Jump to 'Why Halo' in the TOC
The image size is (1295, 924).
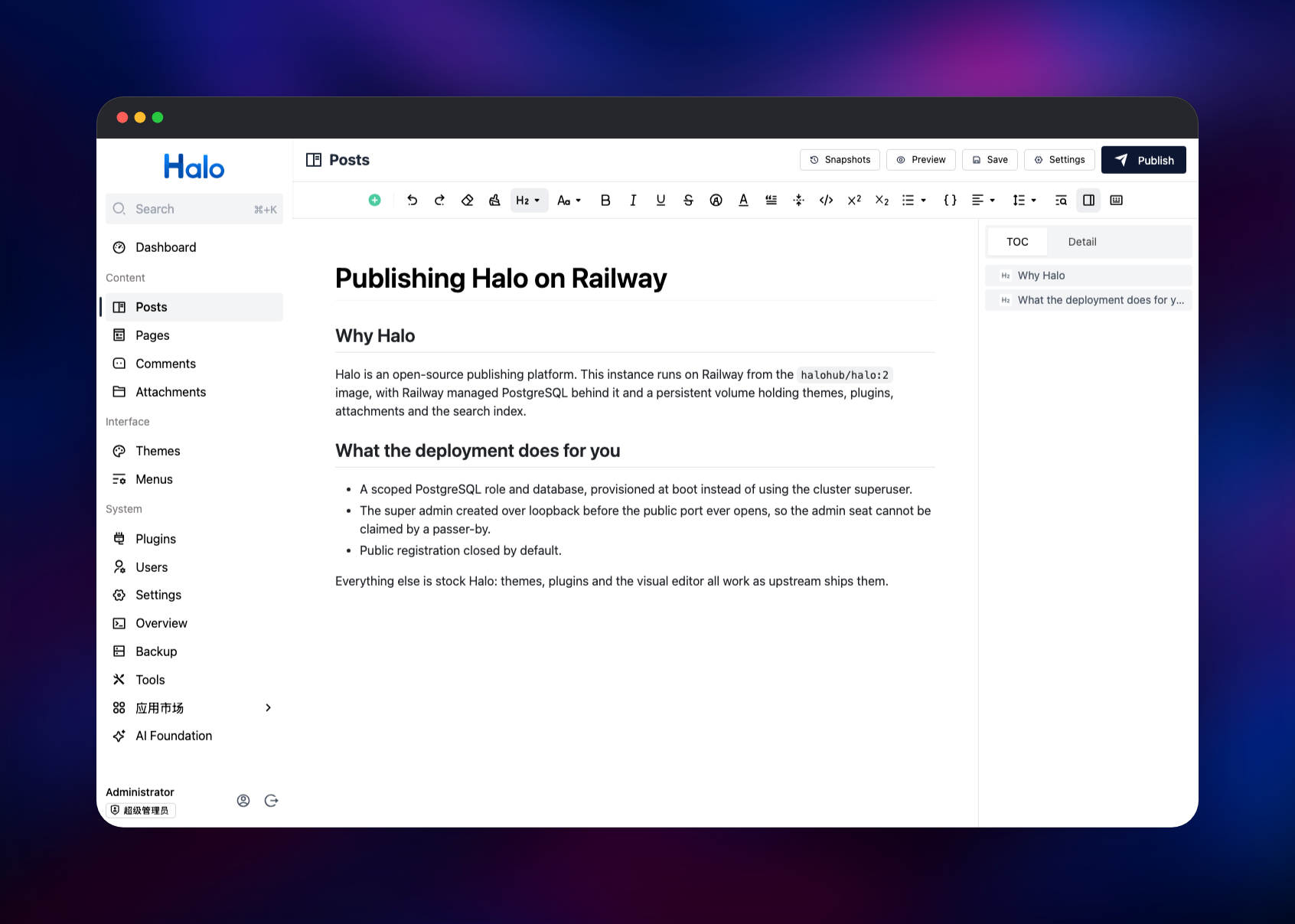(x=1088, y=276)
